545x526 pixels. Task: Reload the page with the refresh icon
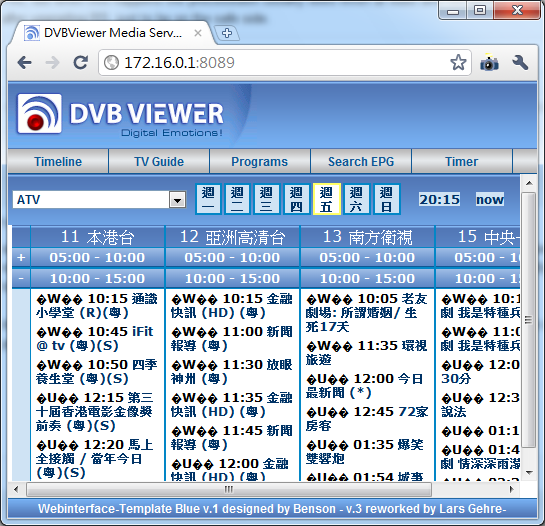pyautogui.click(x=81, y=63)
